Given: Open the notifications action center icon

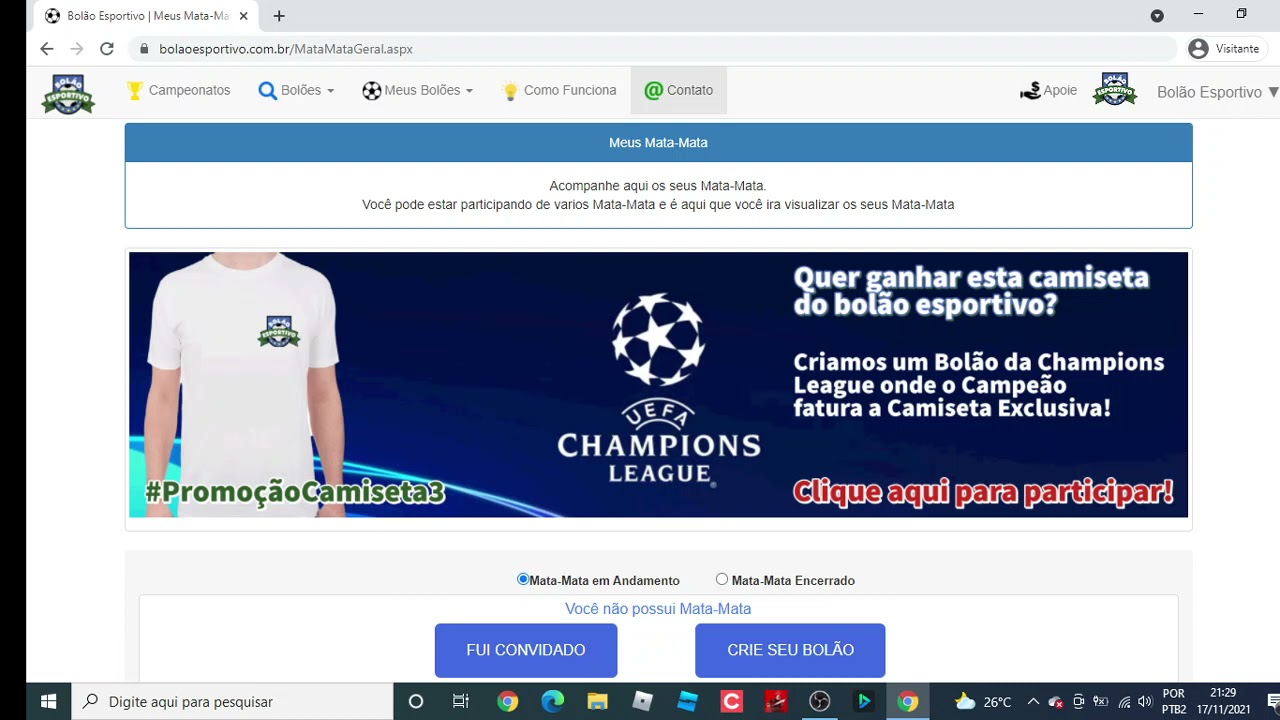Looking at the screenshot, I should (1272, 701).
